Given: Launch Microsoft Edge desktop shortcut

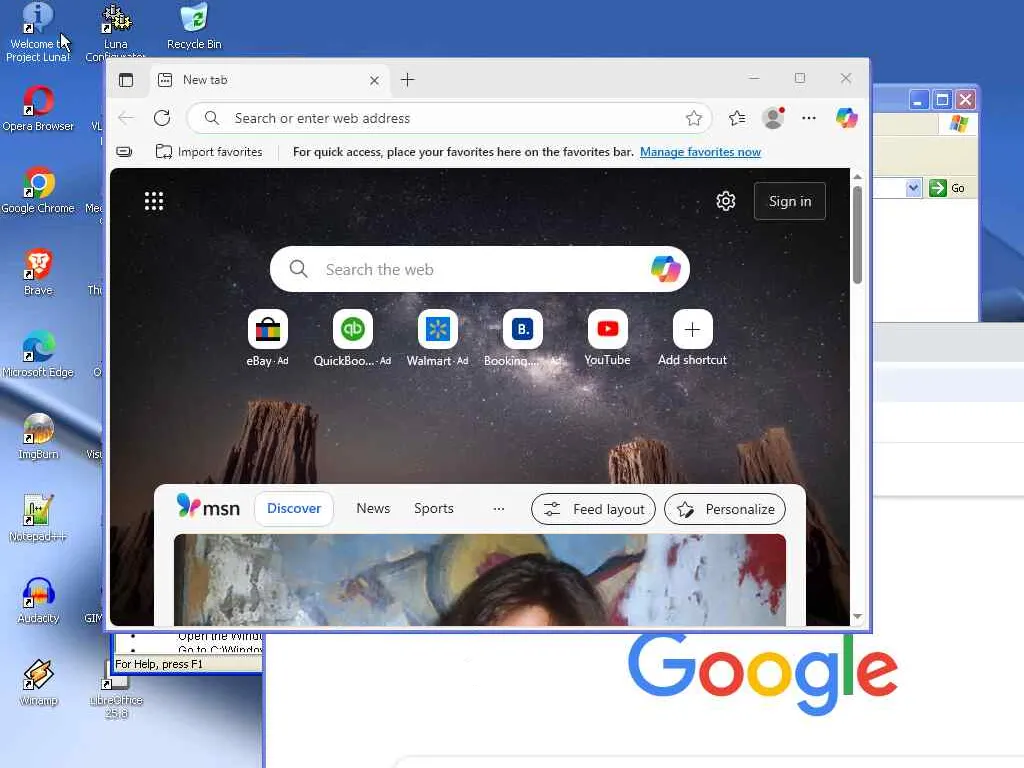Looking at the screenshot, I should point(38,355).
